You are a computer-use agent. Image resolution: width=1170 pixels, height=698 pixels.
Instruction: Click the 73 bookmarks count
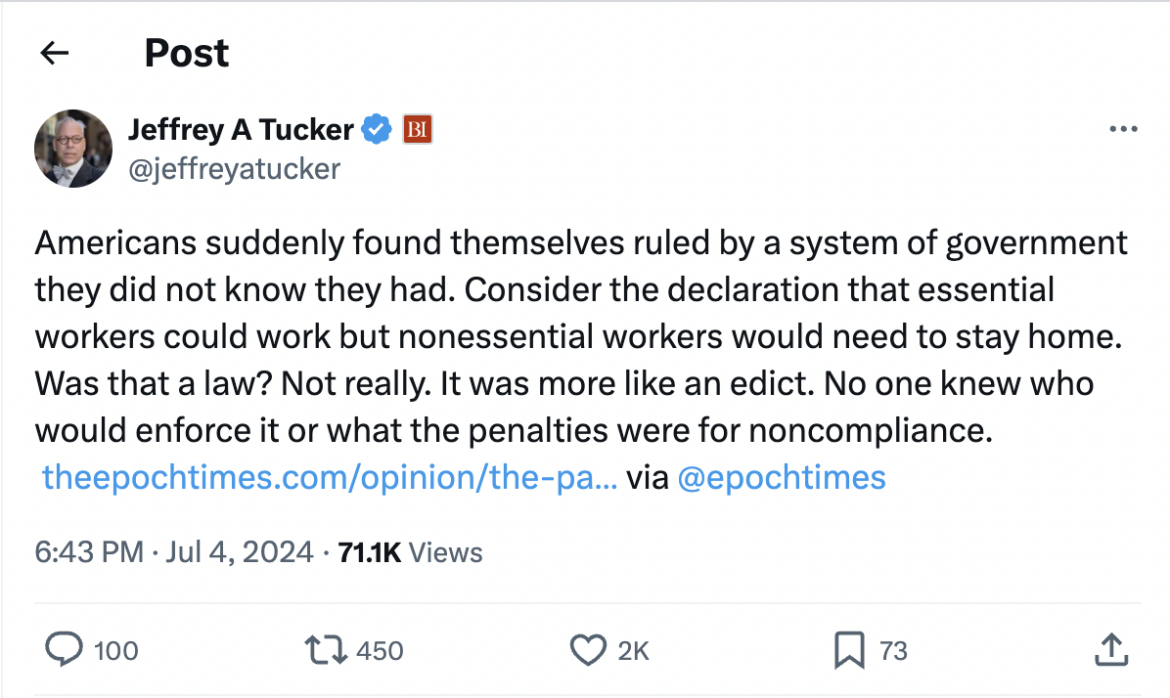coord(893,652)
